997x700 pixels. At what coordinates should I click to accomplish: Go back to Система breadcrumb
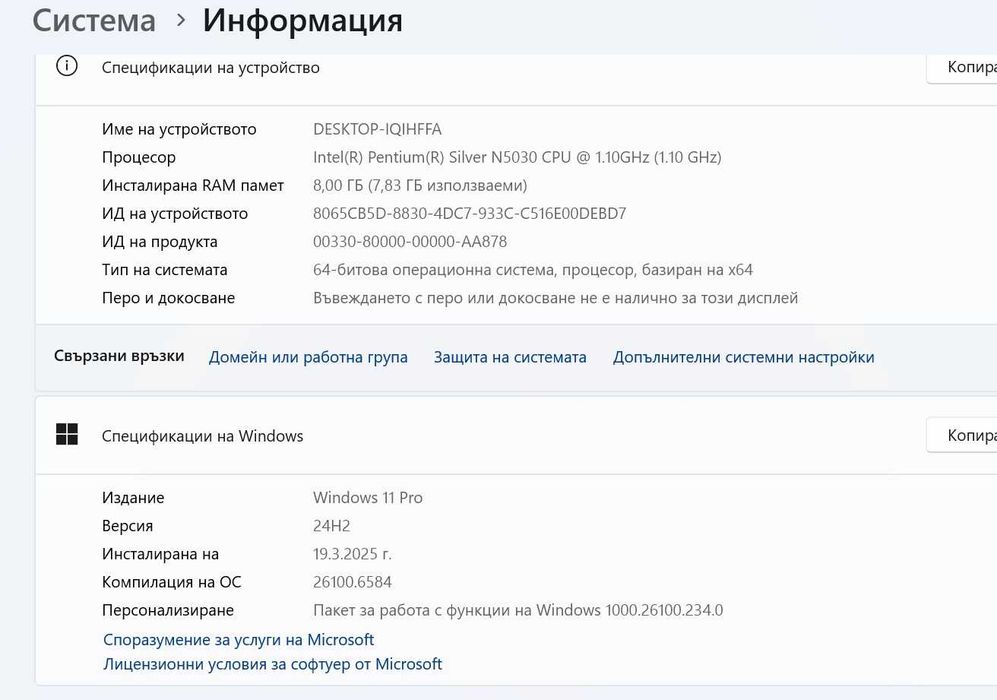(94, 21)
